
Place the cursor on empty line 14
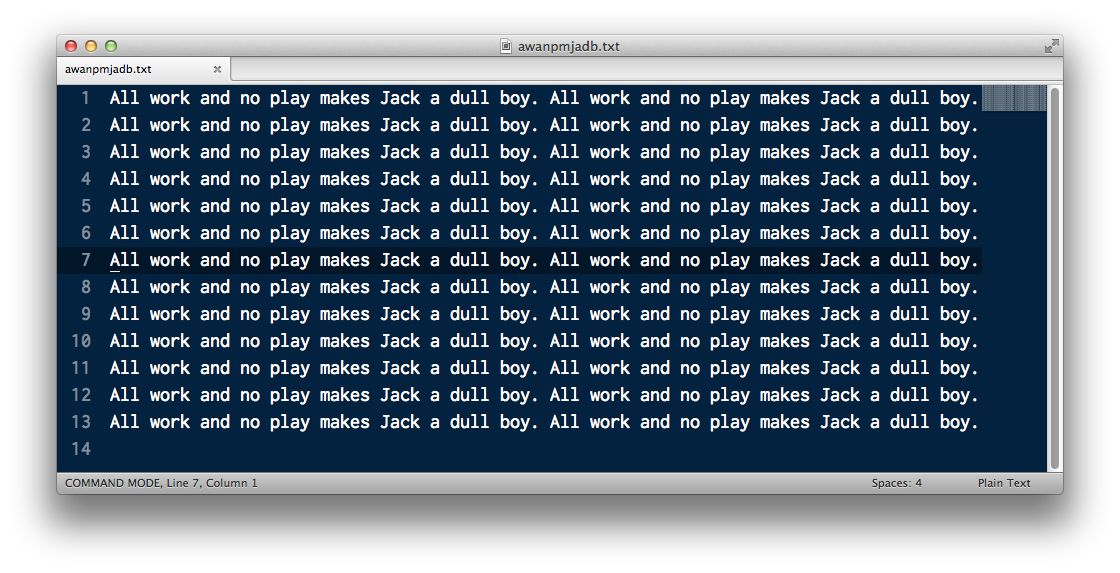pos(543,449)
